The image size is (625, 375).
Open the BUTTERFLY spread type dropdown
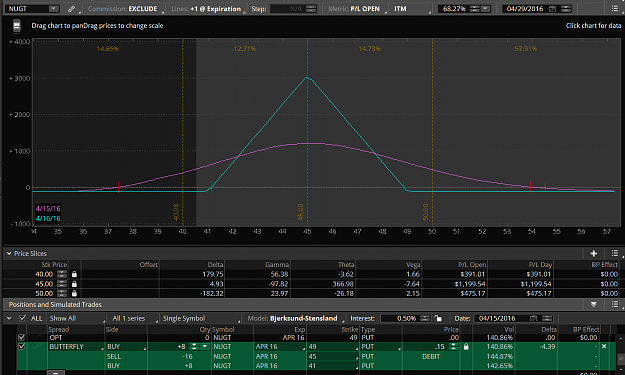pos(75,347)
